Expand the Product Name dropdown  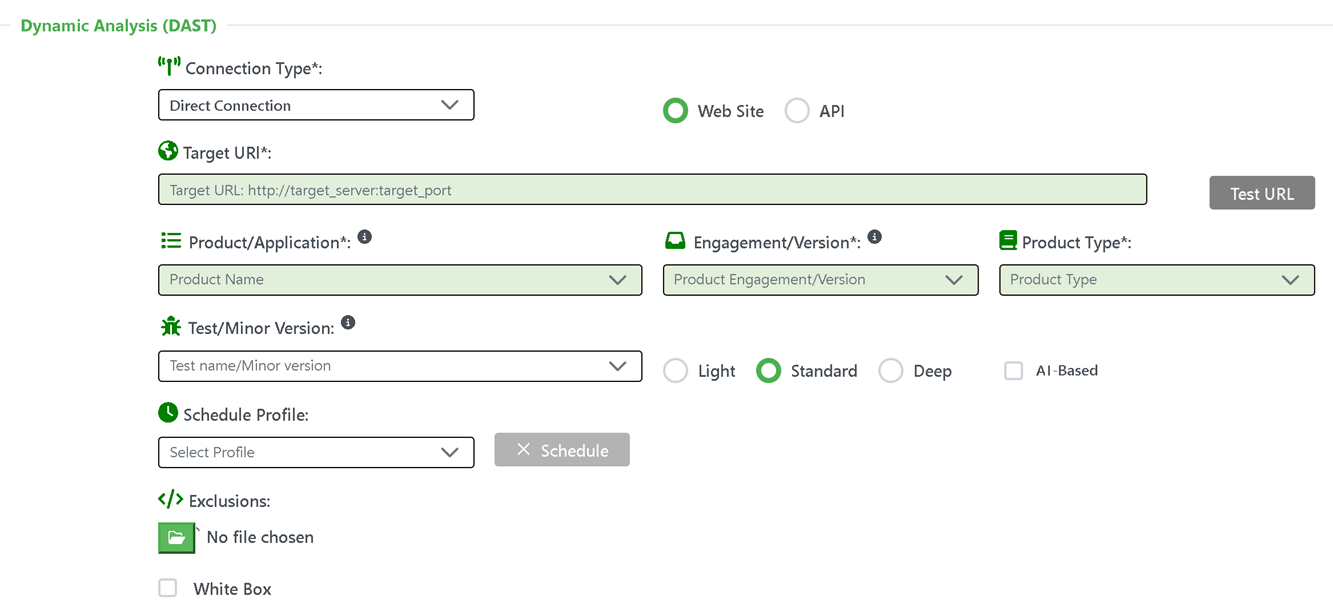400,280
